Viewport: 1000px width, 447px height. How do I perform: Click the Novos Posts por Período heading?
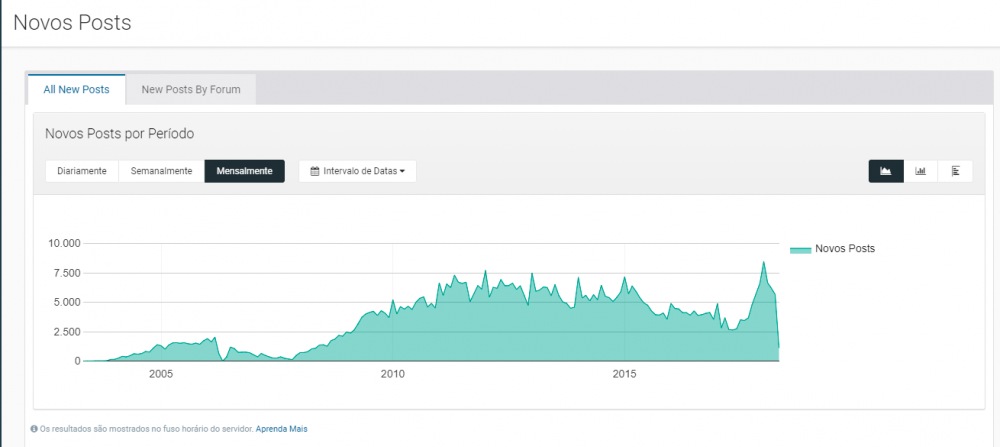point(120,133)
